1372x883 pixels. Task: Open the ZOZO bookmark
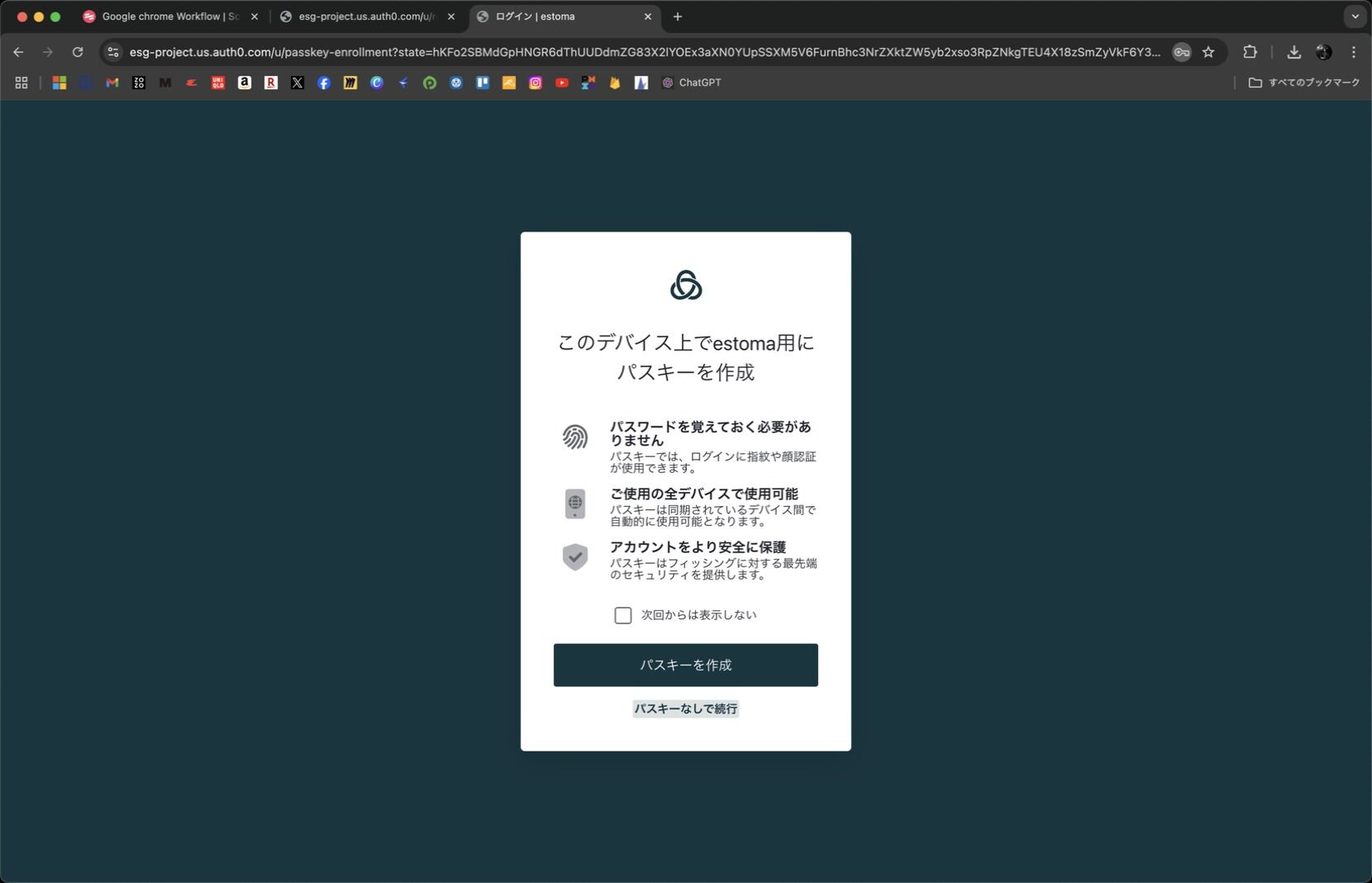tap(139, 83)
